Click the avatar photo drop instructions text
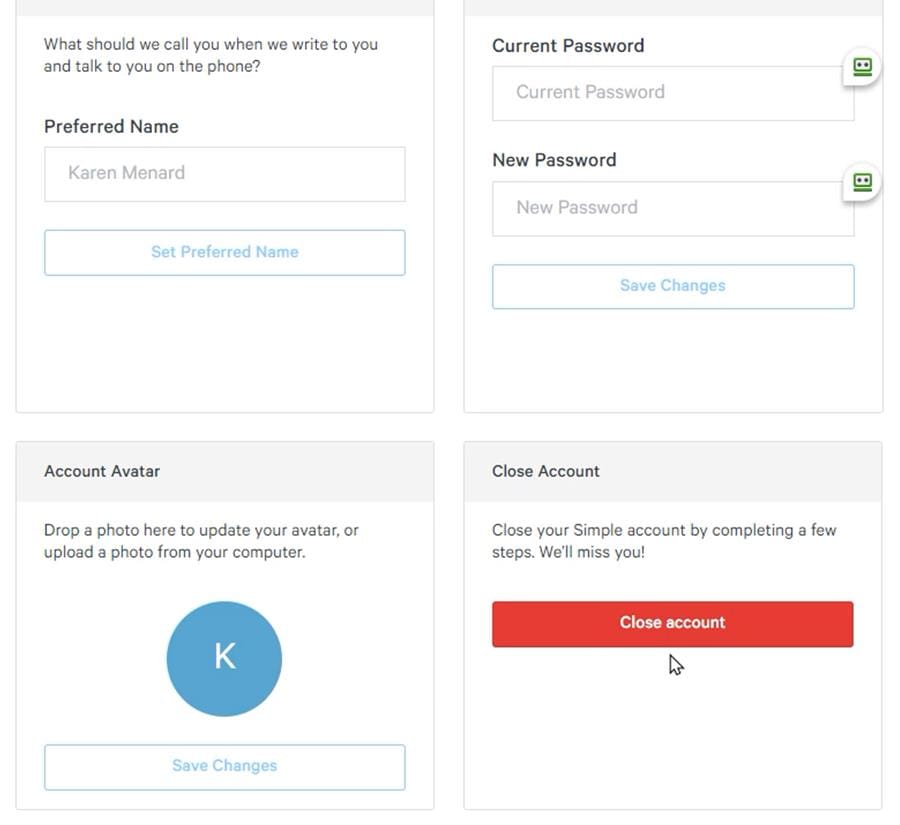Screen dimensions: 900x825 click(201, 540)
